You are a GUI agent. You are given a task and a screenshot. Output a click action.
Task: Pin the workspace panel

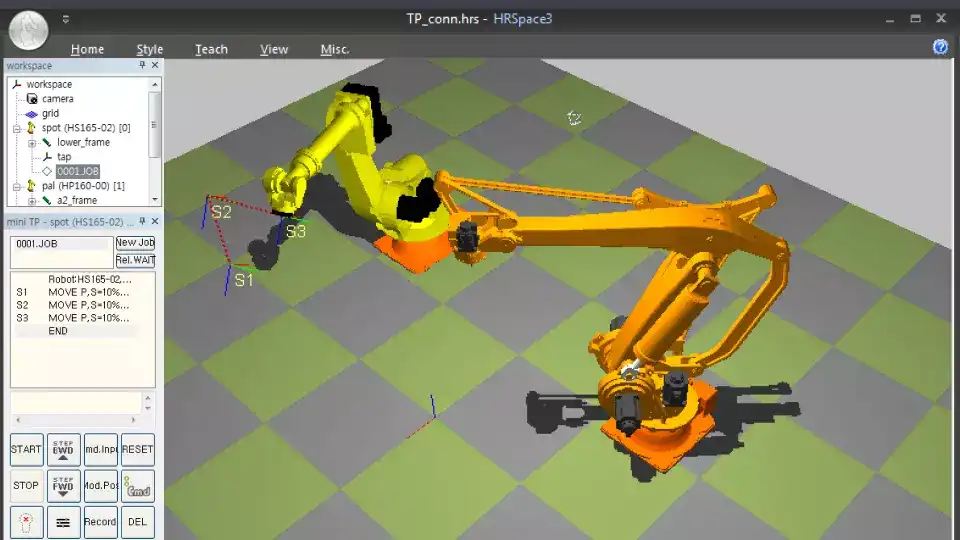click(142, 66)
